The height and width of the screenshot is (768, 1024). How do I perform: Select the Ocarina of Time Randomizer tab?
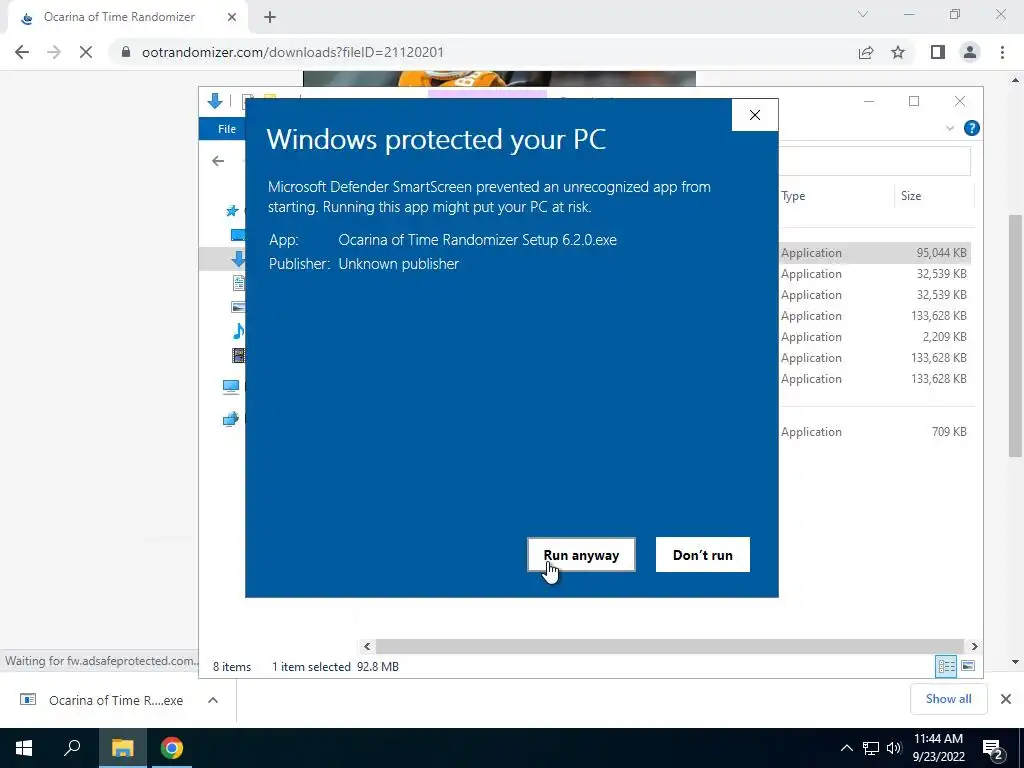(x=127, y=18)
